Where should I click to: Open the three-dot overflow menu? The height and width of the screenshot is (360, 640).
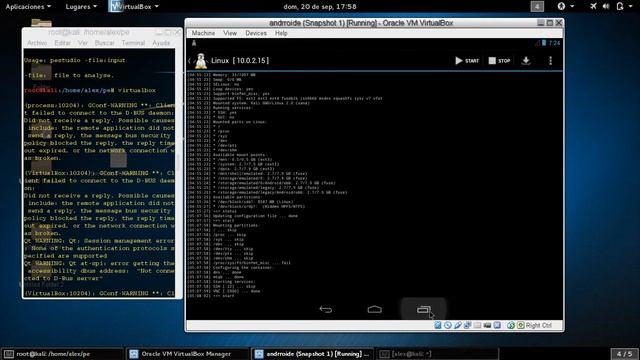550,61
